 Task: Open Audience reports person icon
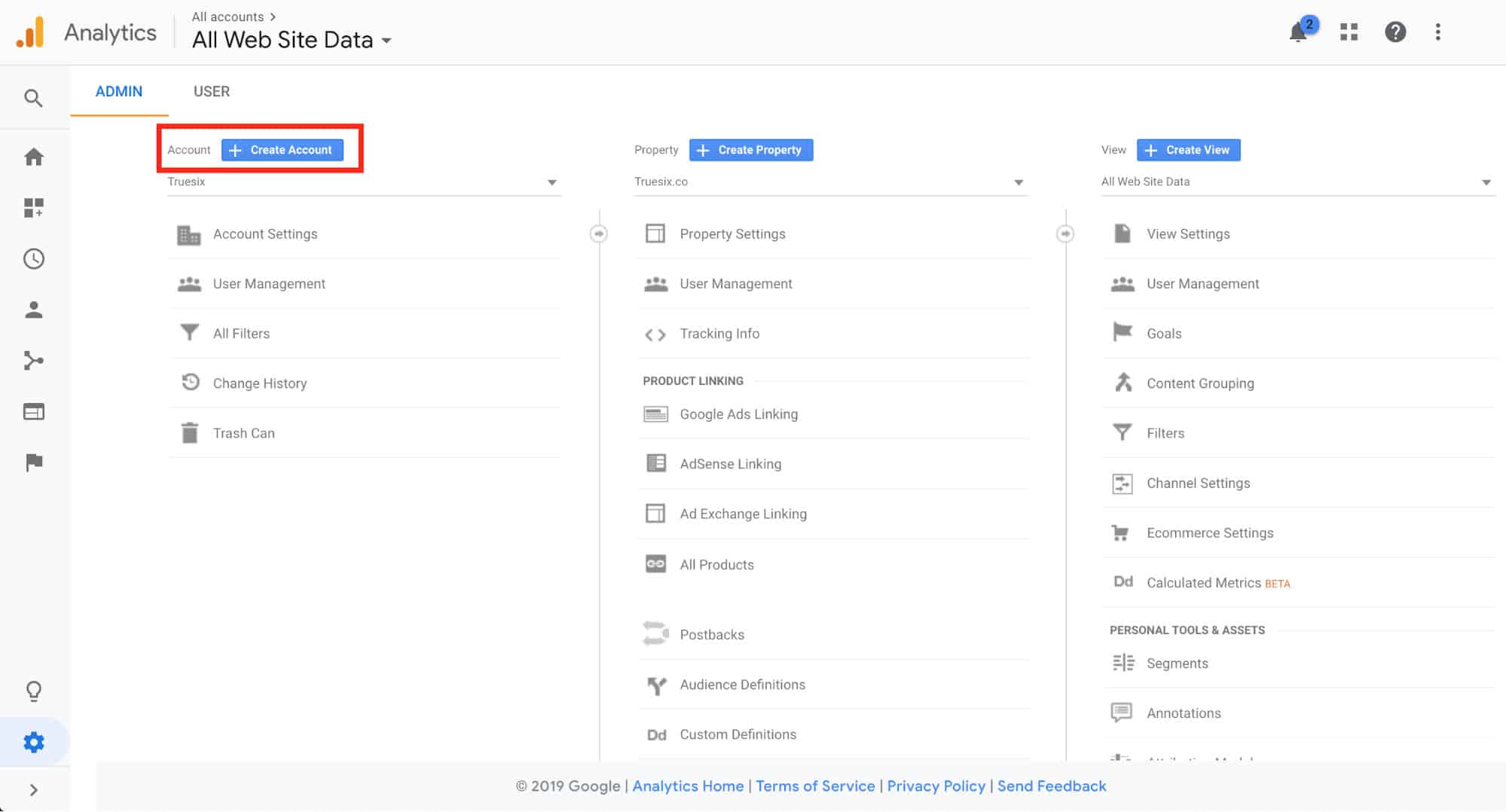(33, 310)
